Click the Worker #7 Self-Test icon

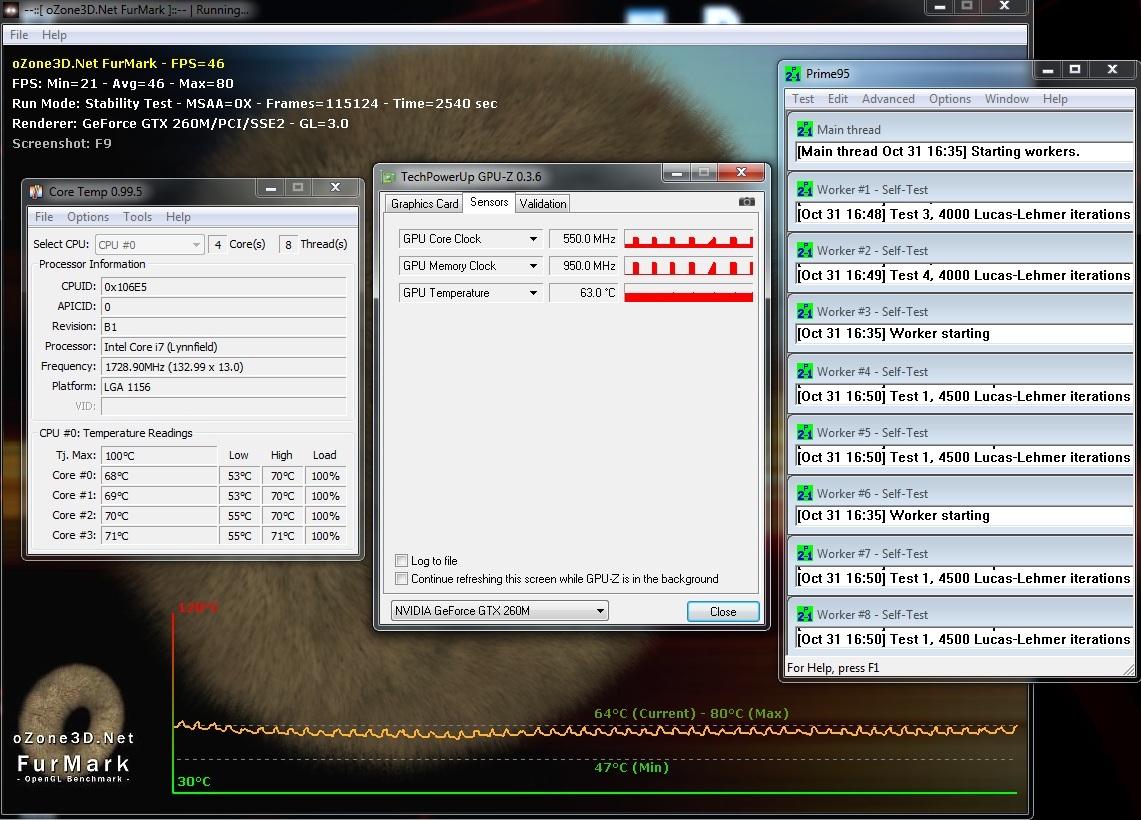(x=805, y=554)
